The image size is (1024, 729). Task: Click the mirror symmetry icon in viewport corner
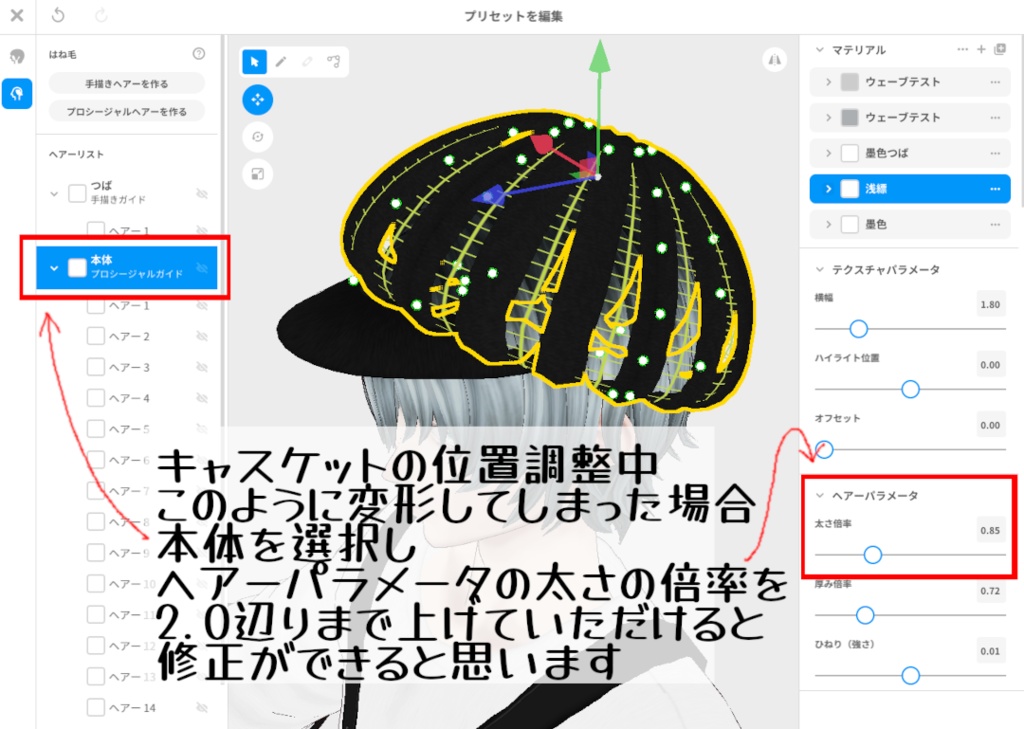tap(775, 60)
